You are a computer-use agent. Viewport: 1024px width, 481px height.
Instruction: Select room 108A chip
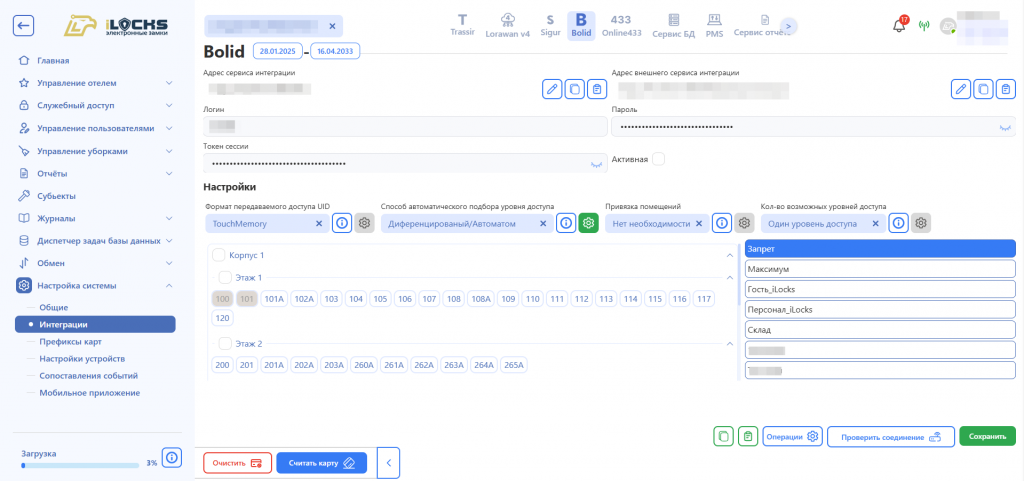pyautogui.click(x=481, y=299)
